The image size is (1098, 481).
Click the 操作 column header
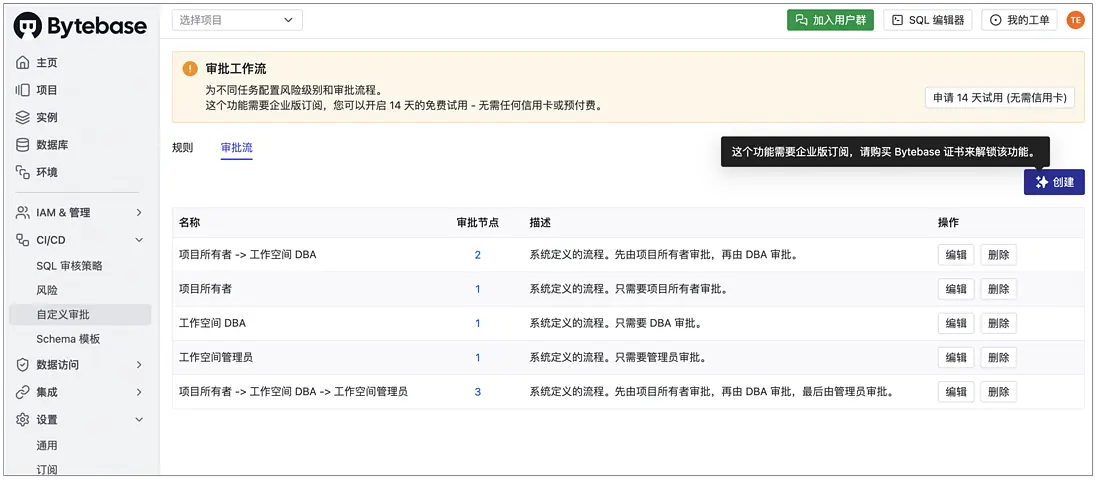tap(949, 223)
